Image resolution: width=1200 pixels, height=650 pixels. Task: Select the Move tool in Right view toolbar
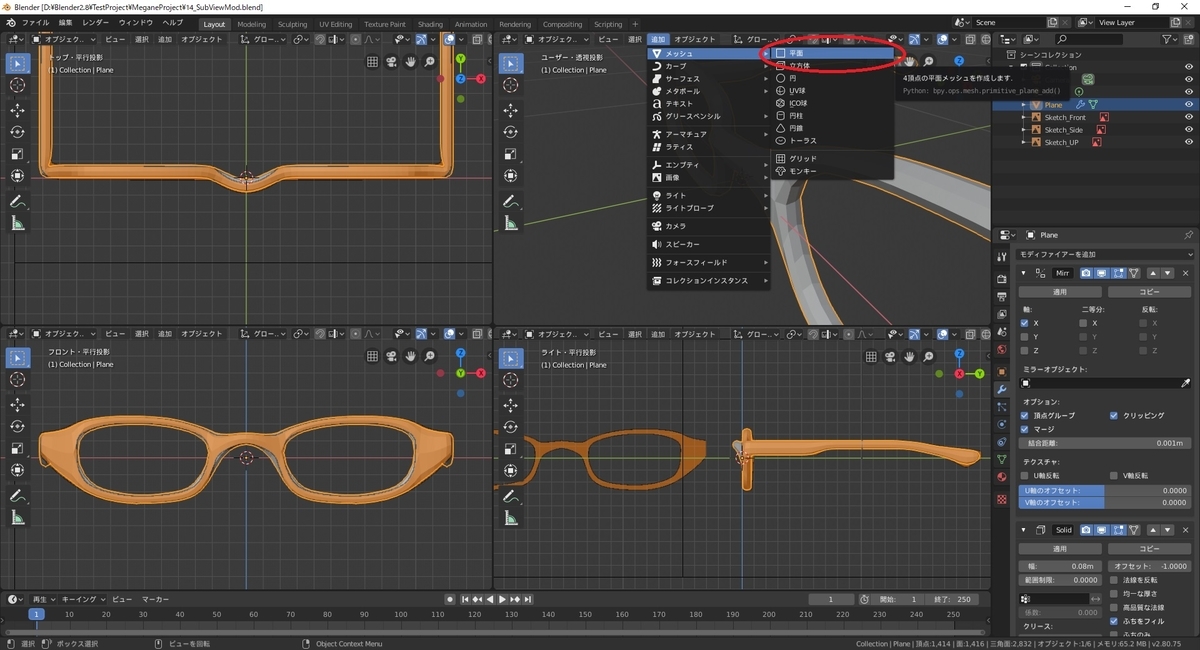pyautogui.click(x=511, y=404)
